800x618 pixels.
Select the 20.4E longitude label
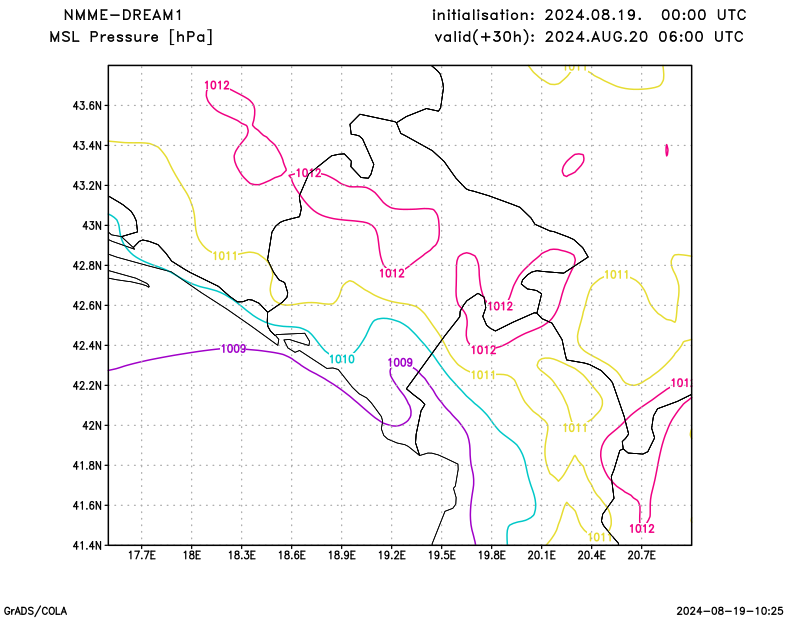click(x=591, y=555)
